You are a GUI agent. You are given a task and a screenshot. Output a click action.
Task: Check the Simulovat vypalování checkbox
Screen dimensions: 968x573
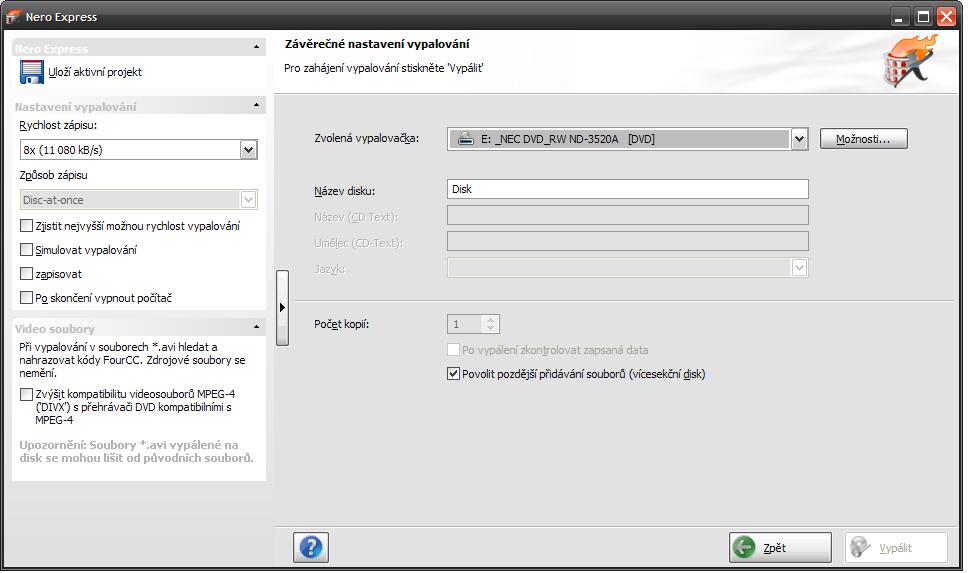point(27,249)
